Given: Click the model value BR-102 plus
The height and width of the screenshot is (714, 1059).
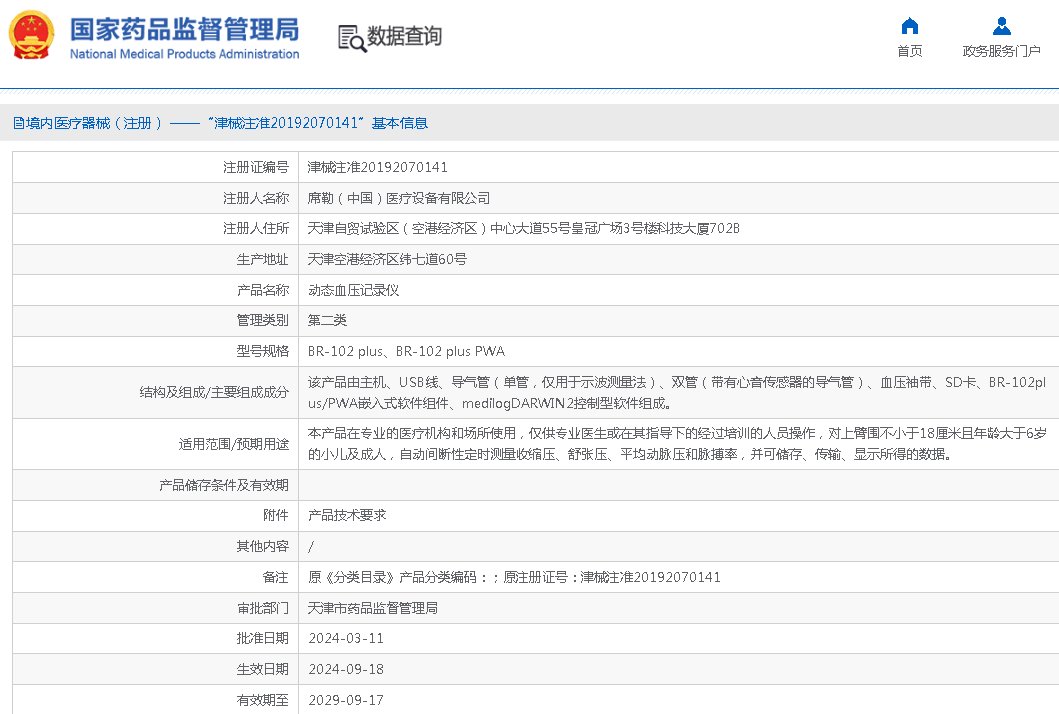Looking at the screenshot, I should coord(345,351).
